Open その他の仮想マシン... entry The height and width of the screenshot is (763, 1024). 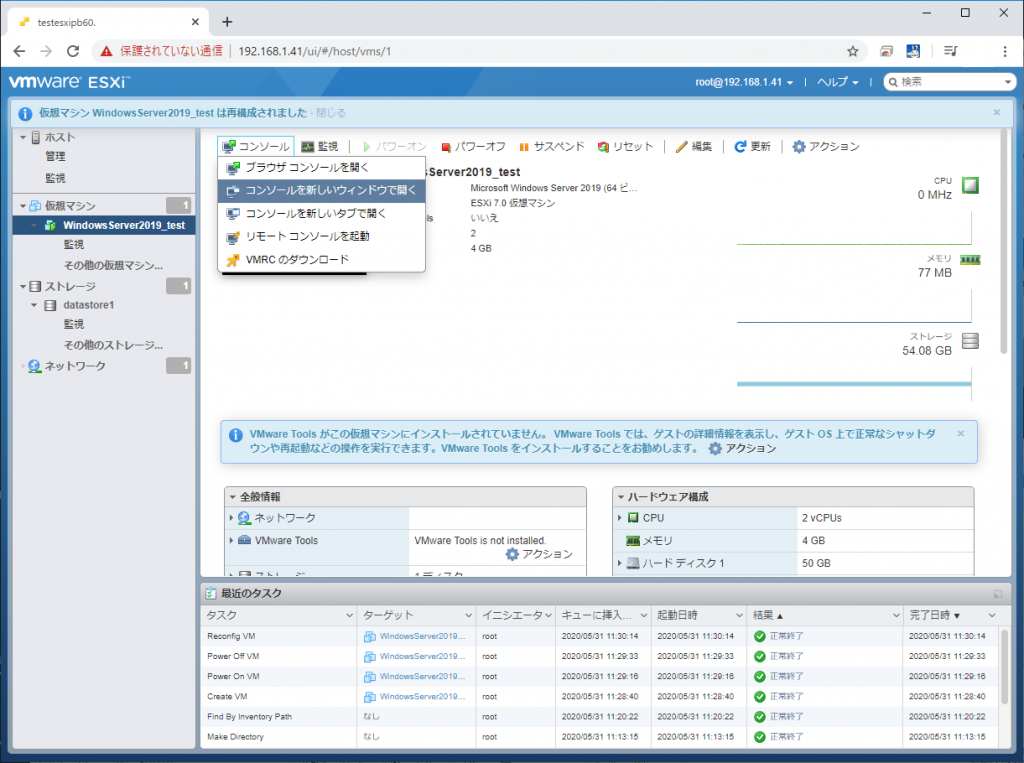113,265
